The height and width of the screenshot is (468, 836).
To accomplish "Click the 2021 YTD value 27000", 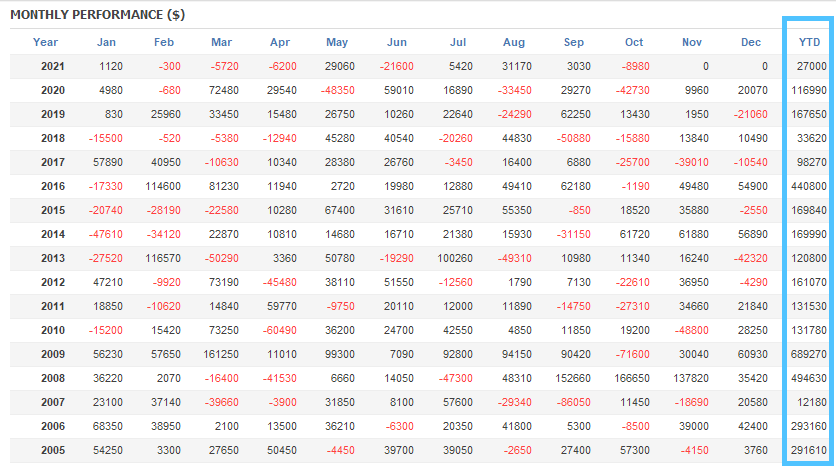I will [811, 66].
